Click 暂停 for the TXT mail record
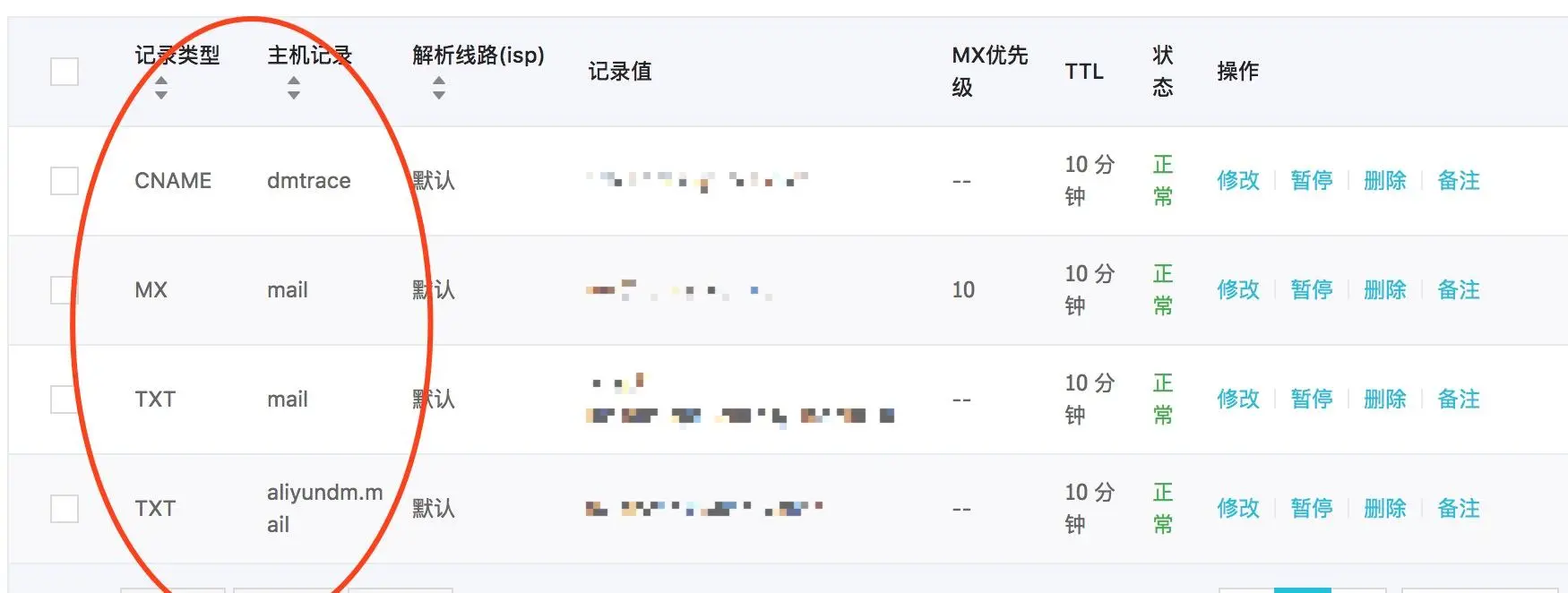The height and width of the screenshot is (593, 1568). pos(1312,400)
